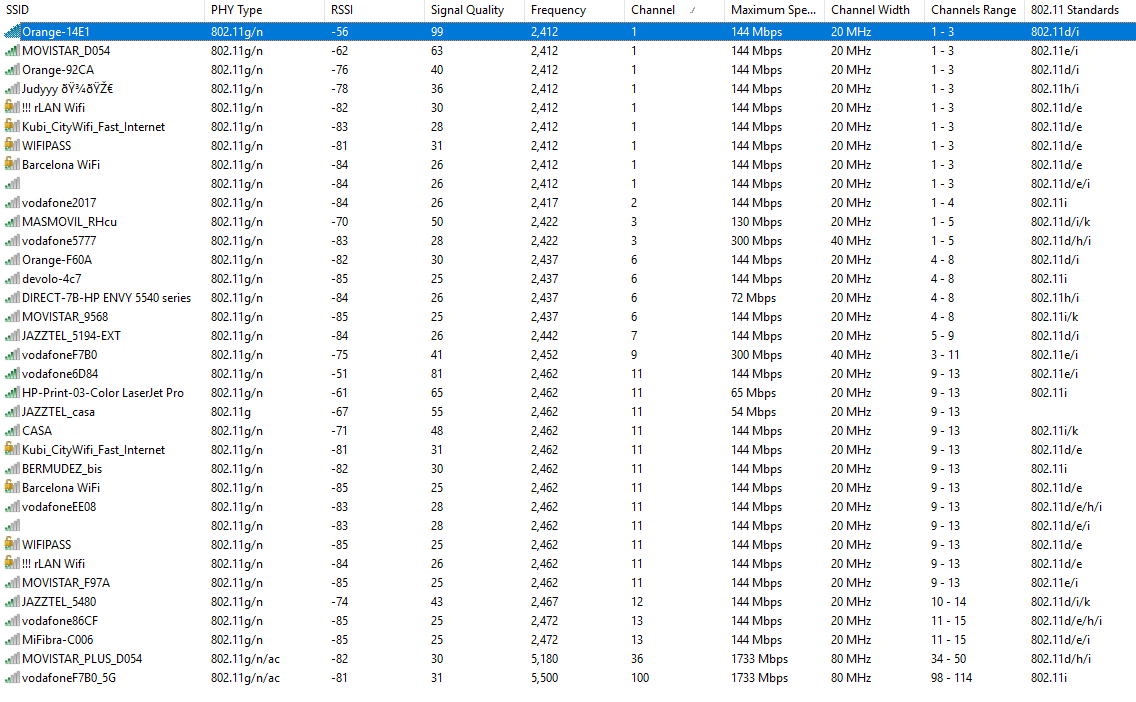Click RSSI value -51 of vodafone6D84
Screen dimensions: 1136x702
tap(339, 374)
